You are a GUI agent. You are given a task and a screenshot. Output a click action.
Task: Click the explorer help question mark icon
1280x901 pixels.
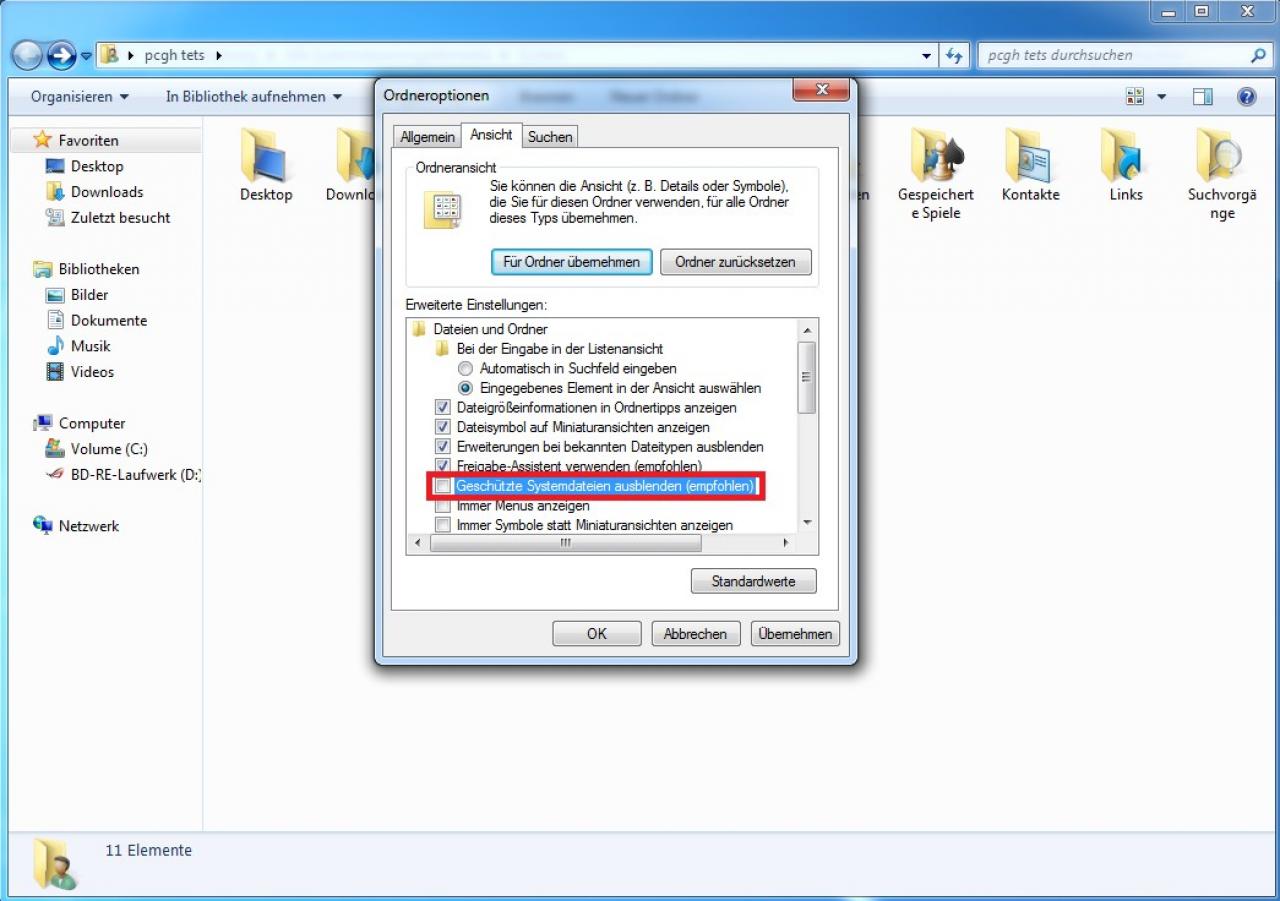(x=1246, y=97)
